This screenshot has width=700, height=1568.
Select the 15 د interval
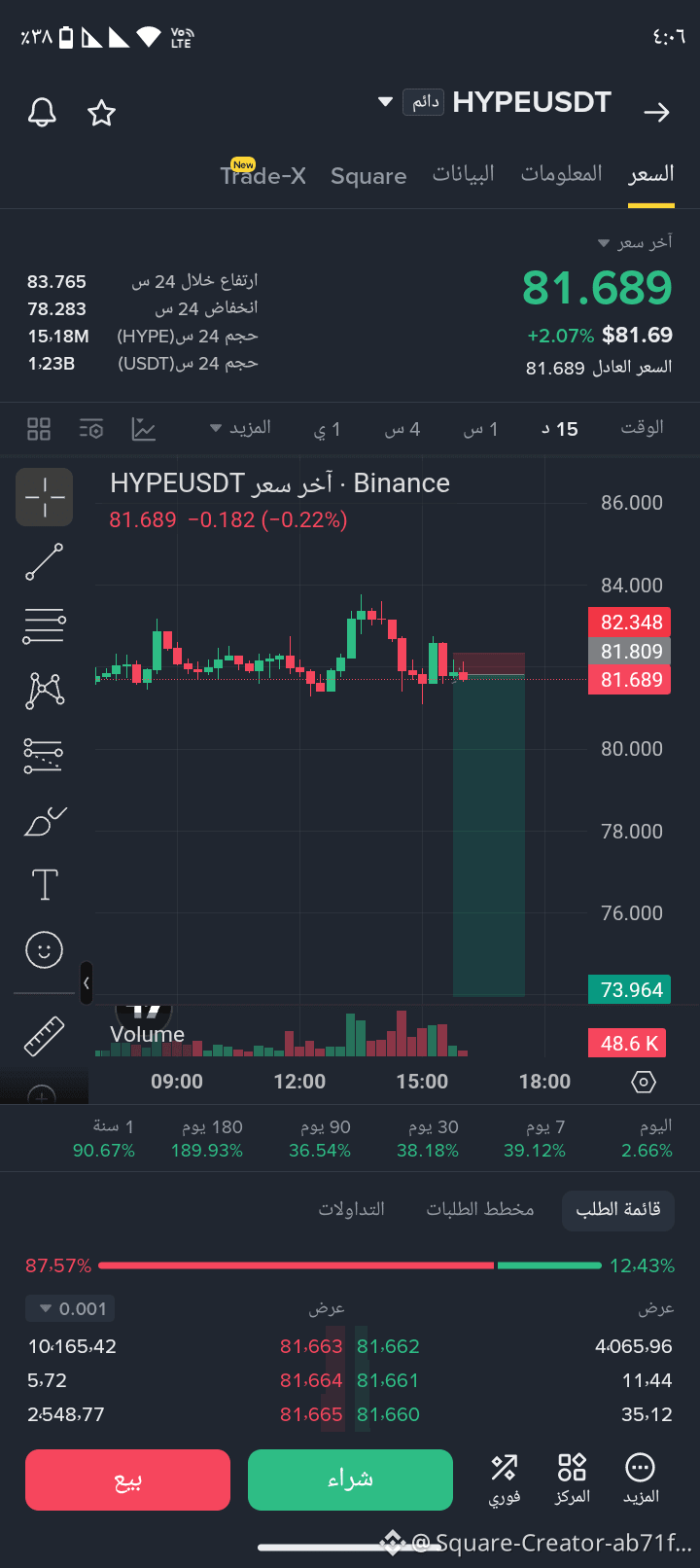[x=560, y=429]
